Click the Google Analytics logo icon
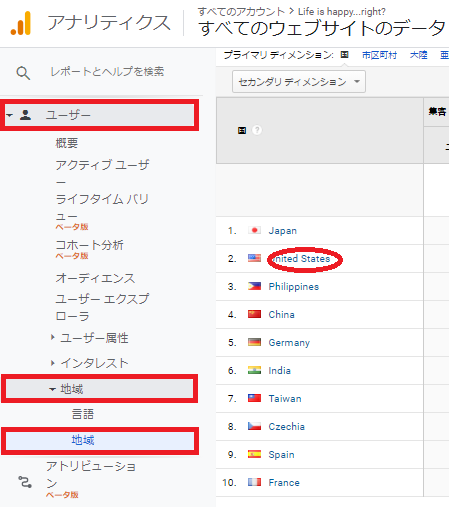The height and width of the screenshot is (507, 449). coord(21,23)
